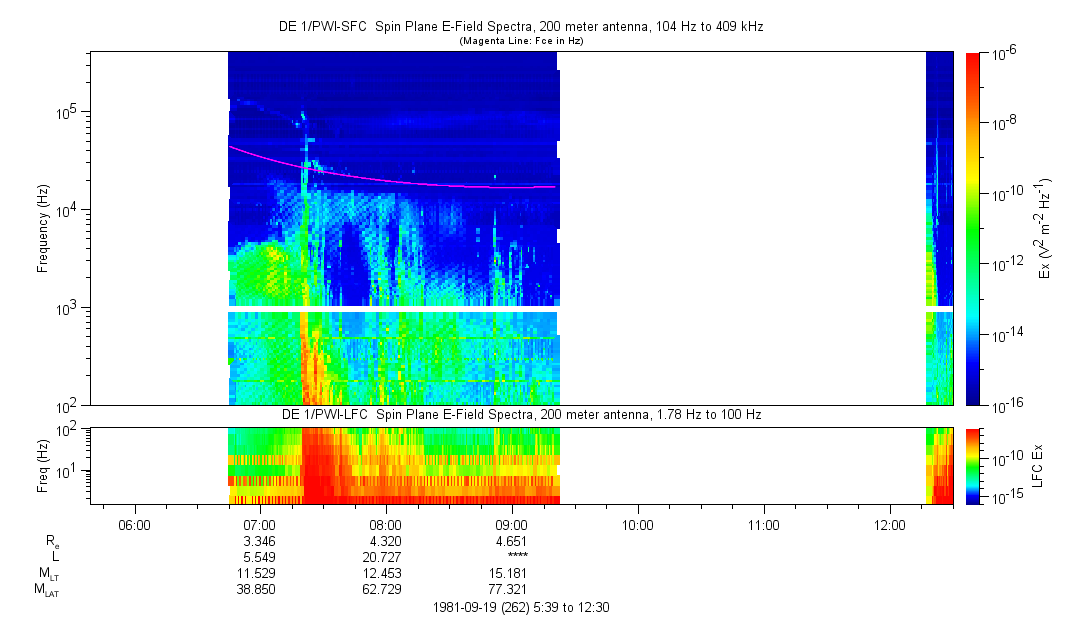
Task: Click the 10:00 time axis label
Action: (x=638, y=524)
